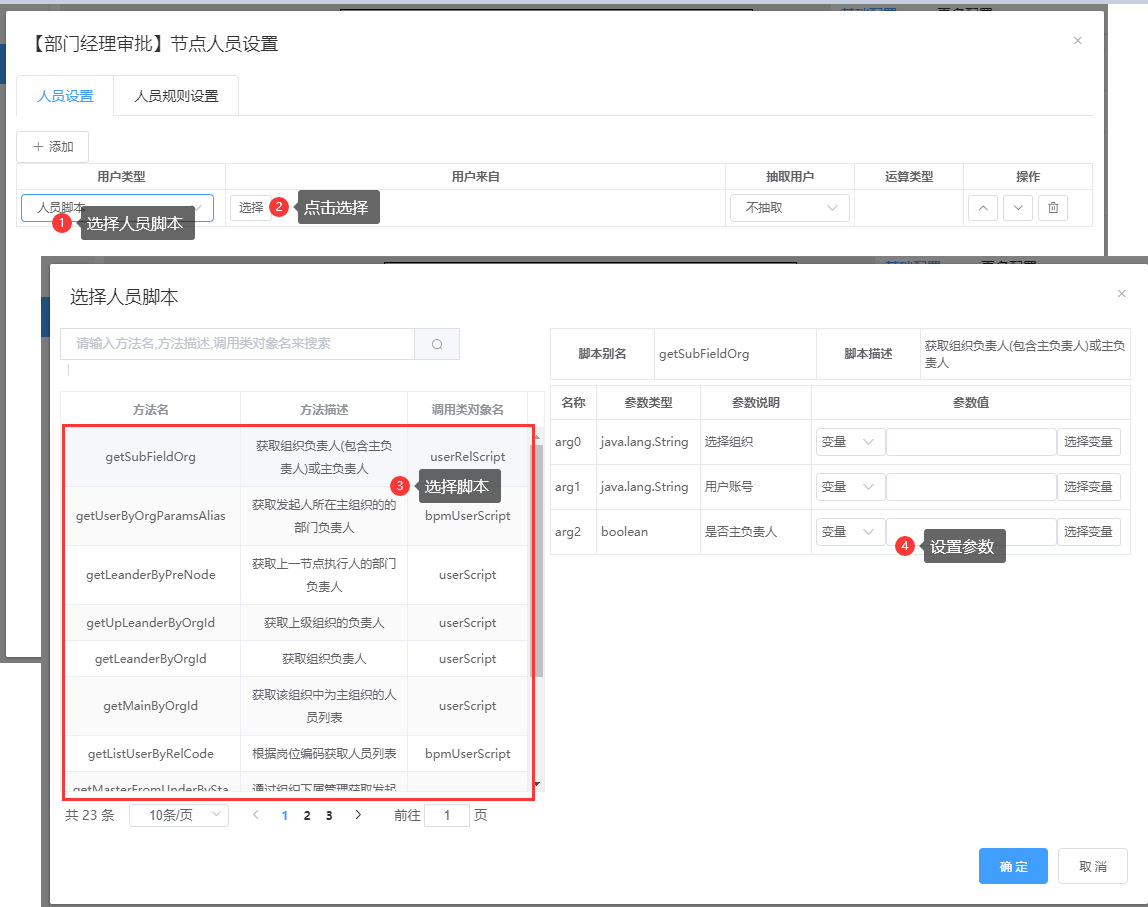Click the 添加 plus button
This screenshot has width=1148, height=907.
tap(53, 146)
